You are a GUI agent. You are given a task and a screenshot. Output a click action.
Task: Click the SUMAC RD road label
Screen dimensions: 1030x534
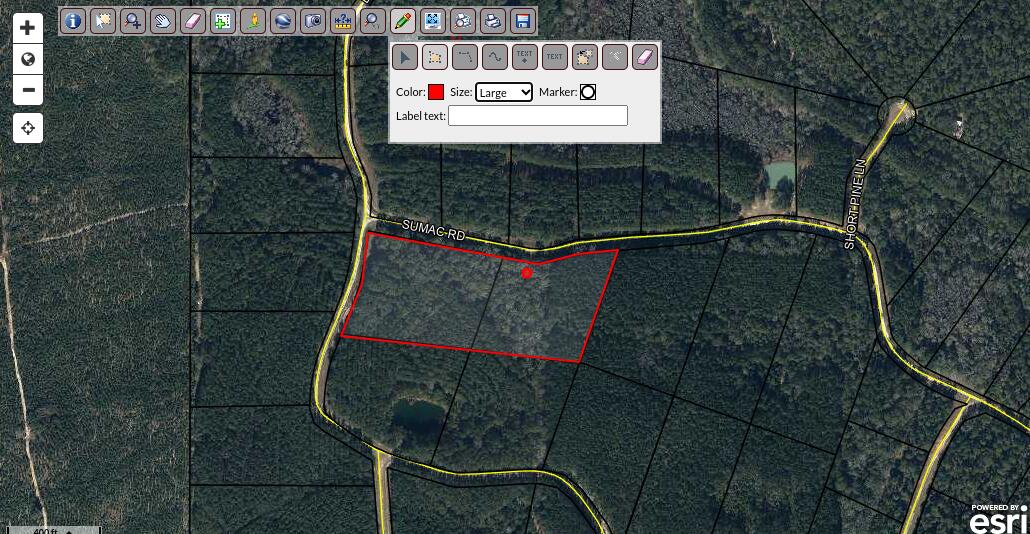tap(434, 231)
